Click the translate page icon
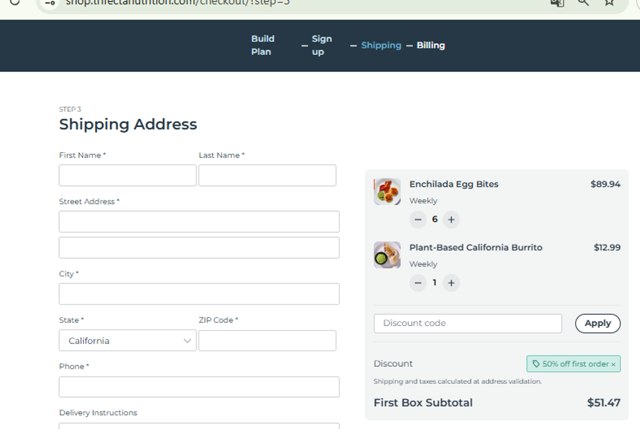Viewport: 640px width, 429px height. pos(557,2)
